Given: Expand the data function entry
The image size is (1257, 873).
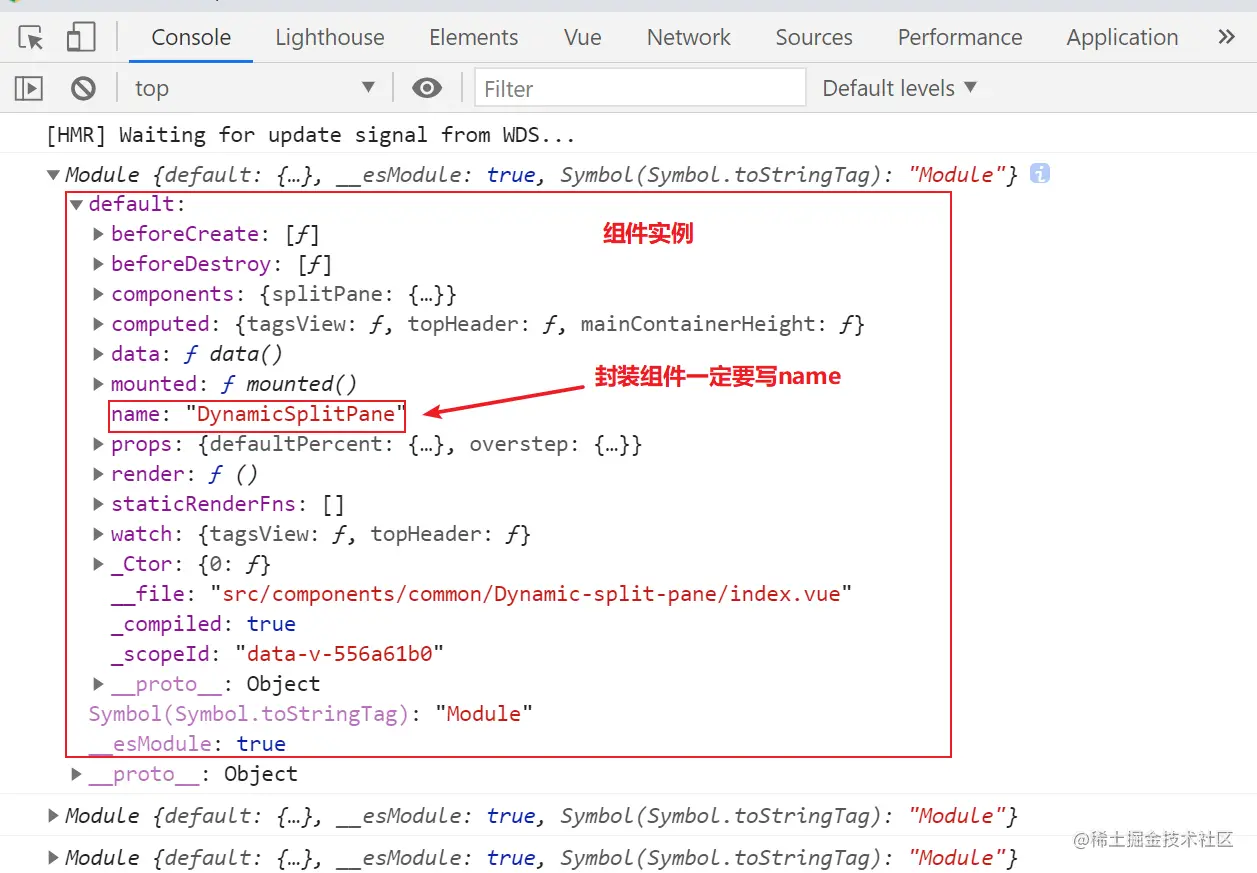Looking at the screenshot, I should (99, 354).
